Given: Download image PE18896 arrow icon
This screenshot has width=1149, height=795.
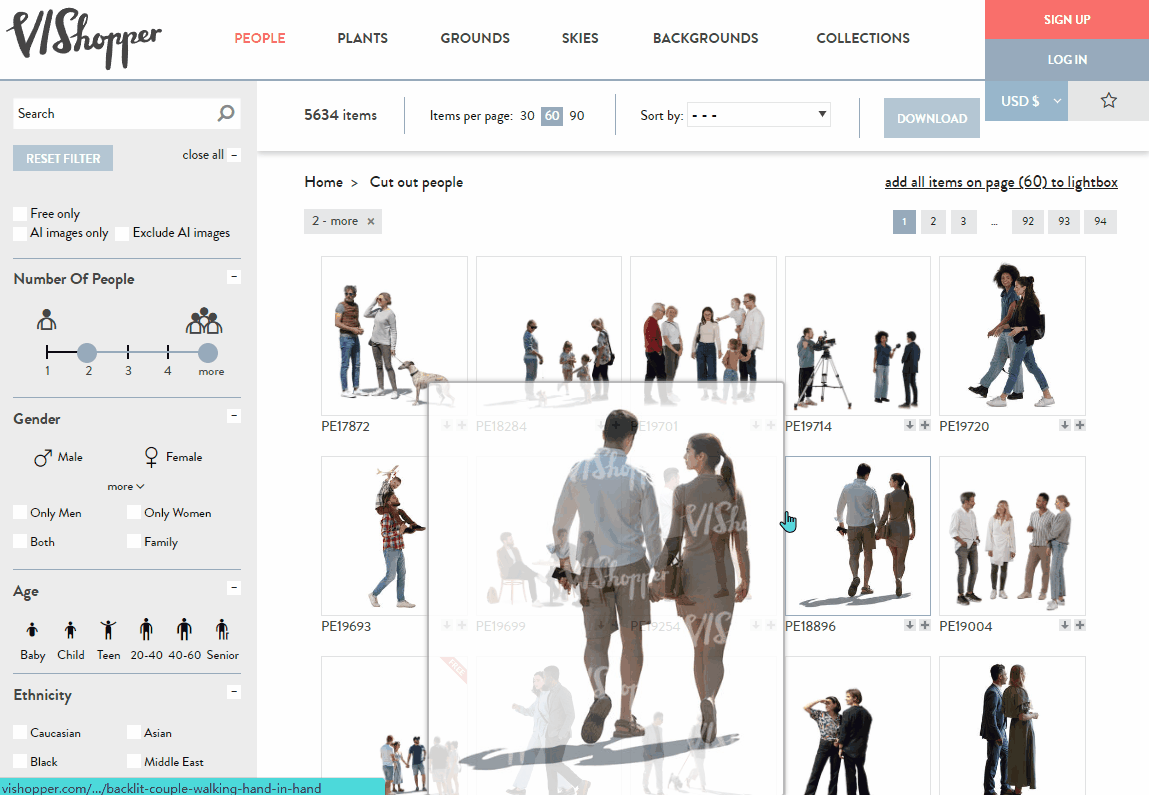Looking at the screenshot, I should [909, 625].
